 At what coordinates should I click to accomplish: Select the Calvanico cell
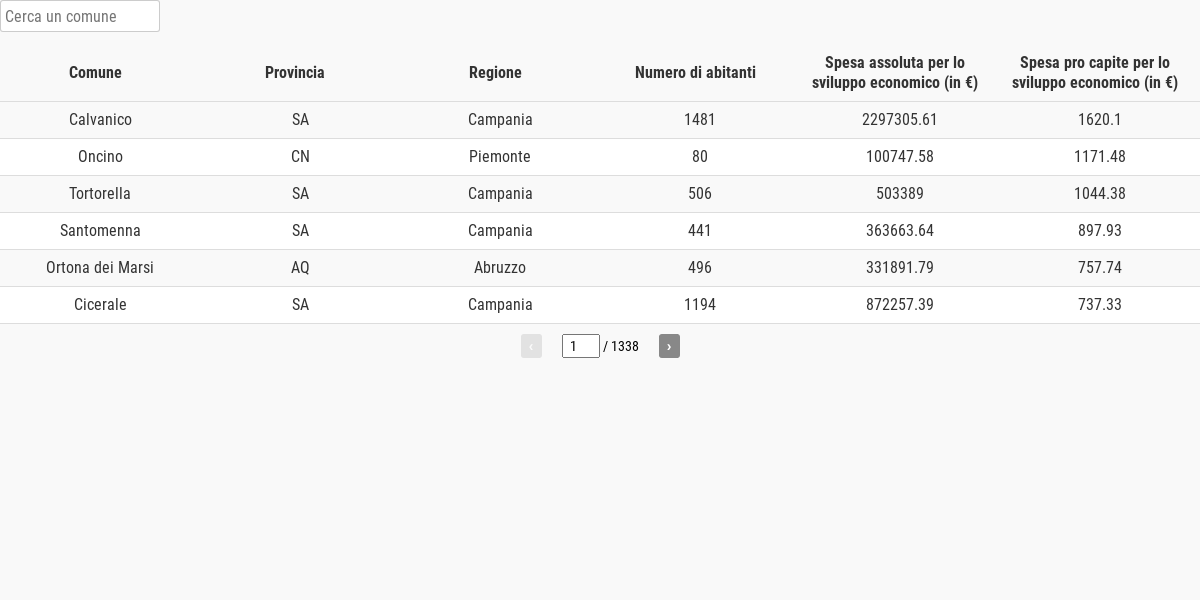point(100,120)
